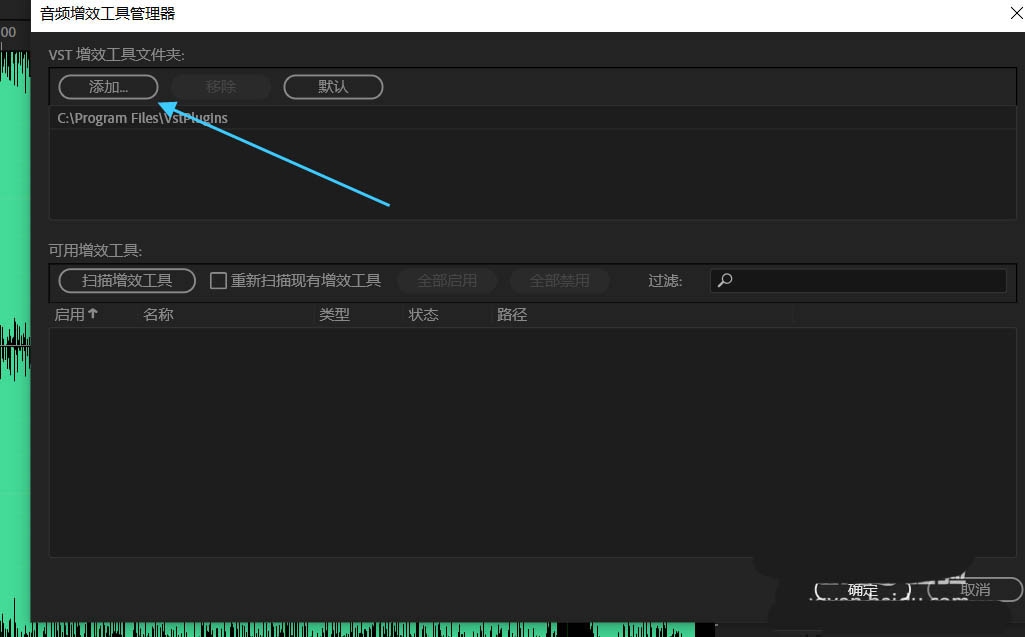Sort the list by the 启用 column
Image resolution: width=1025 pixels, height=637 pixels.
click(76, 314)
